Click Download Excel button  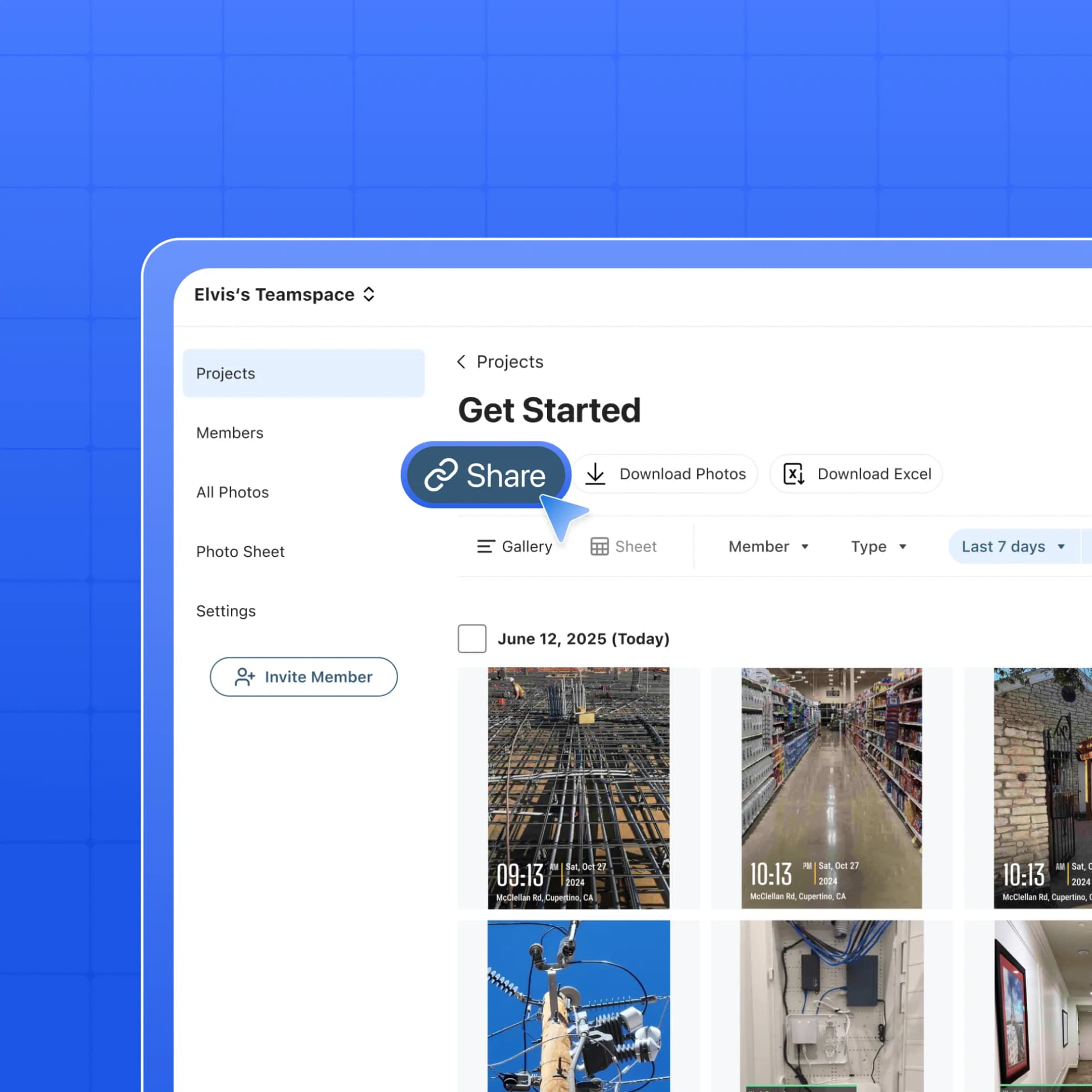pos(856,474)
